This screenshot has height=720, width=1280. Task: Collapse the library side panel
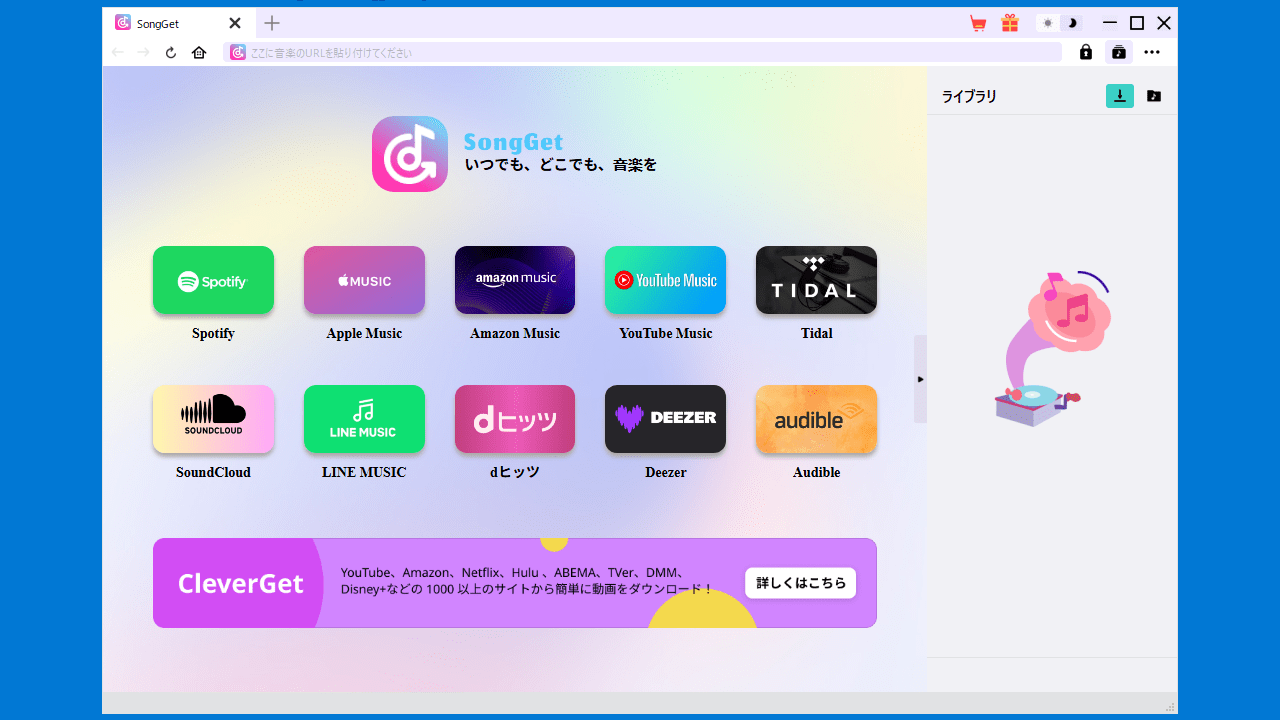[920, 379]
